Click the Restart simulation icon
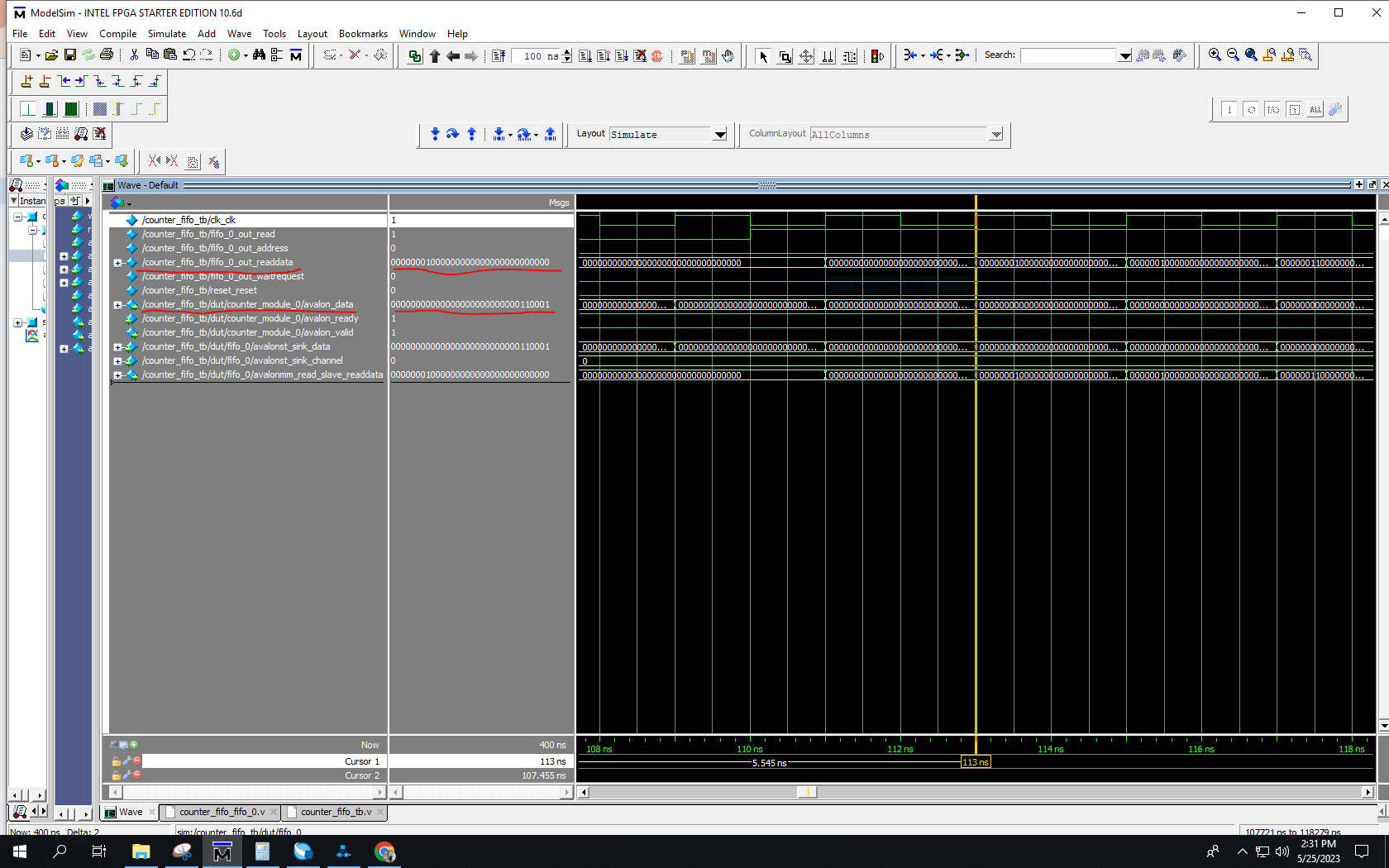Image resolution: width=1389 pixels, height=868 pixels. coord(499,56)
